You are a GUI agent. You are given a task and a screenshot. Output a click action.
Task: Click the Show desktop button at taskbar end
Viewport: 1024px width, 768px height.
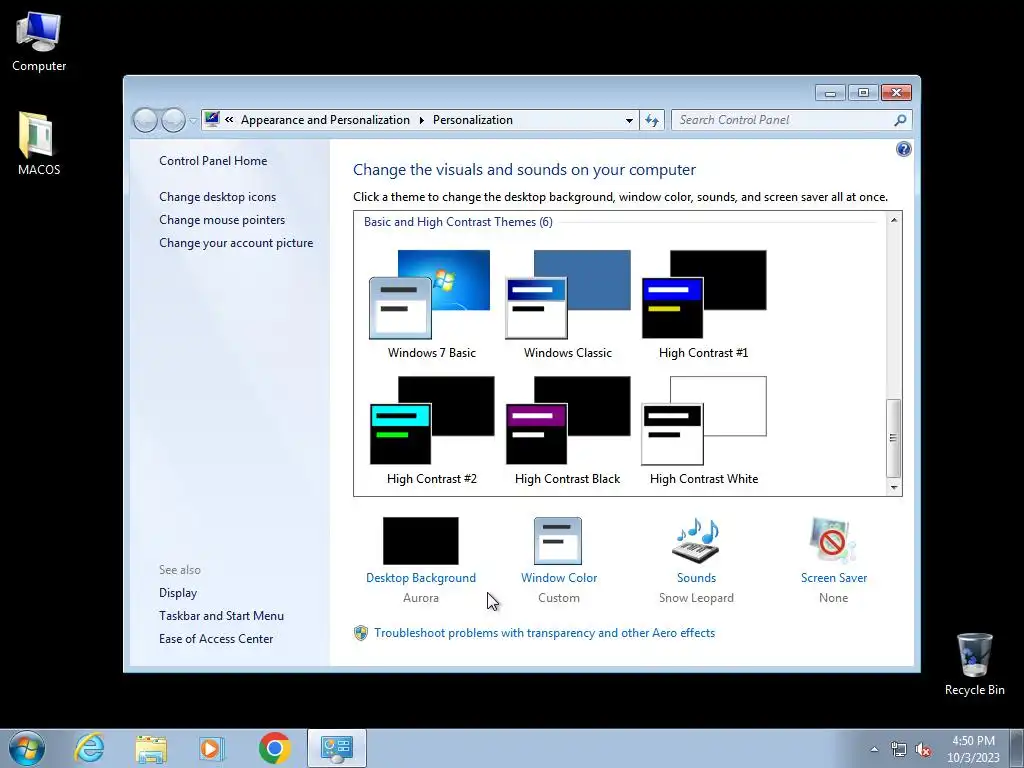tap(1016, 748)
